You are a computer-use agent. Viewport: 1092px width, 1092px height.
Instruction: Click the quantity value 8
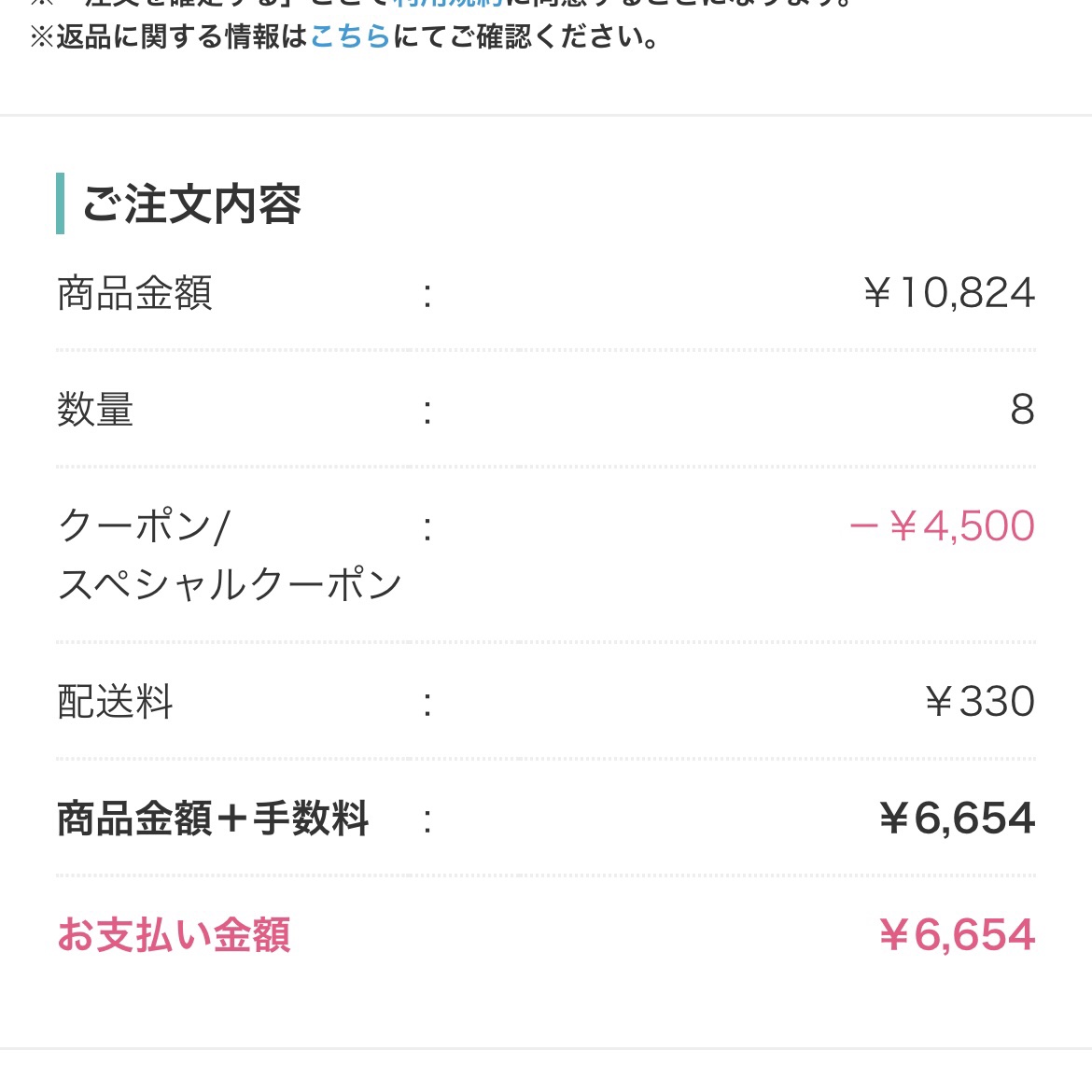(x=1022, y=410)
